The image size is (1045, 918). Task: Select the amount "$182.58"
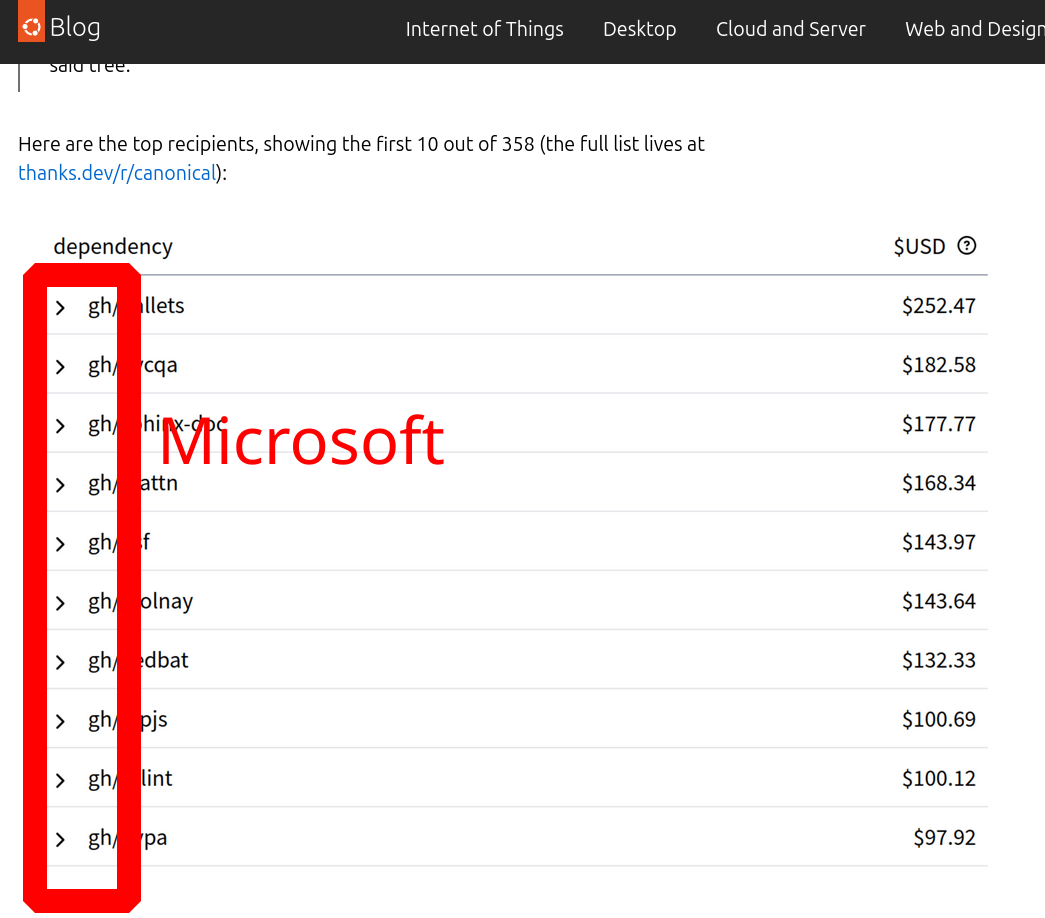938,365
